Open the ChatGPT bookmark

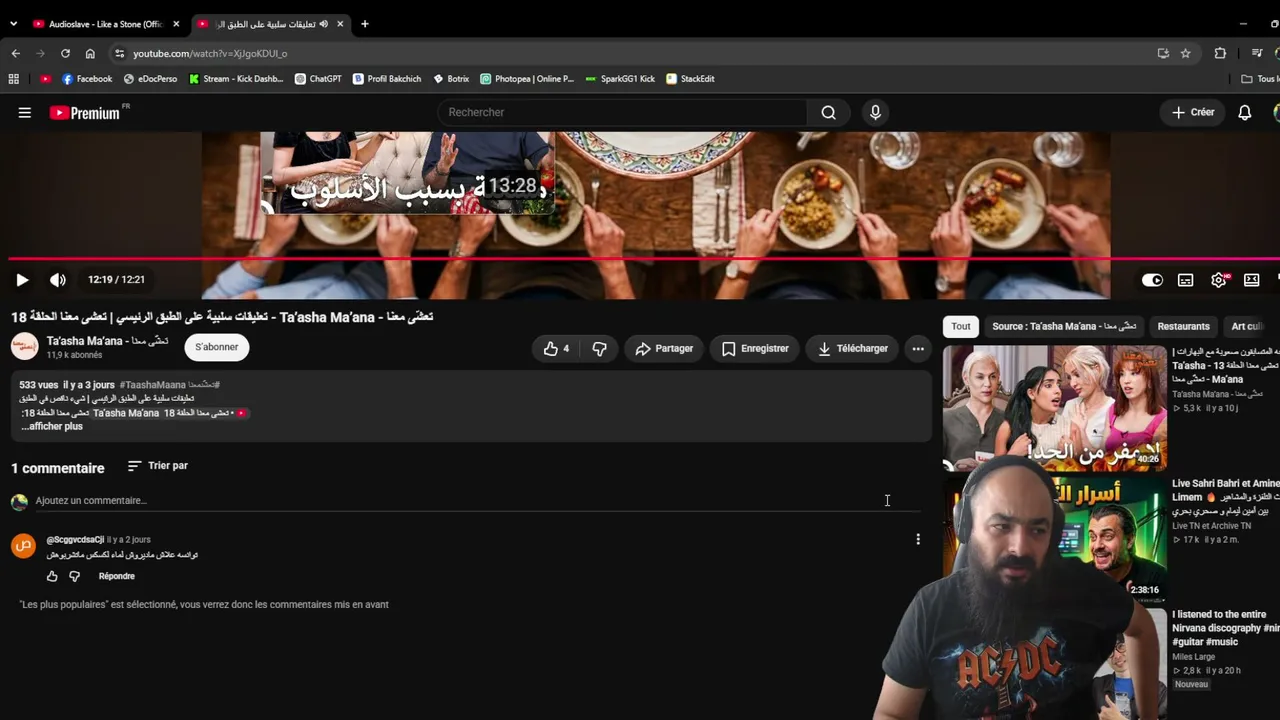click(x=318, y=79)
